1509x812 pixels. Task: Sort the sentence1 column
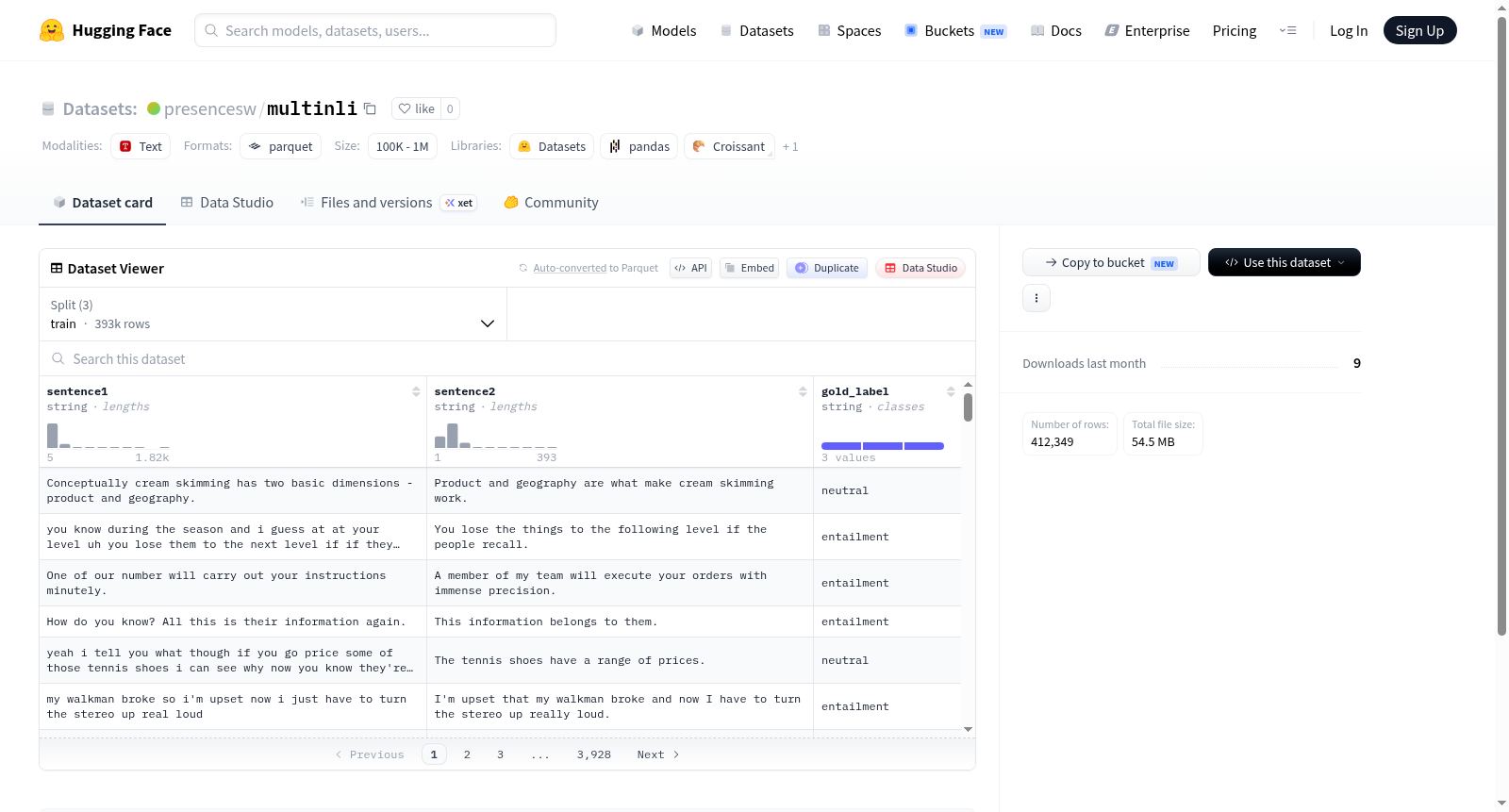coord(416,391)
